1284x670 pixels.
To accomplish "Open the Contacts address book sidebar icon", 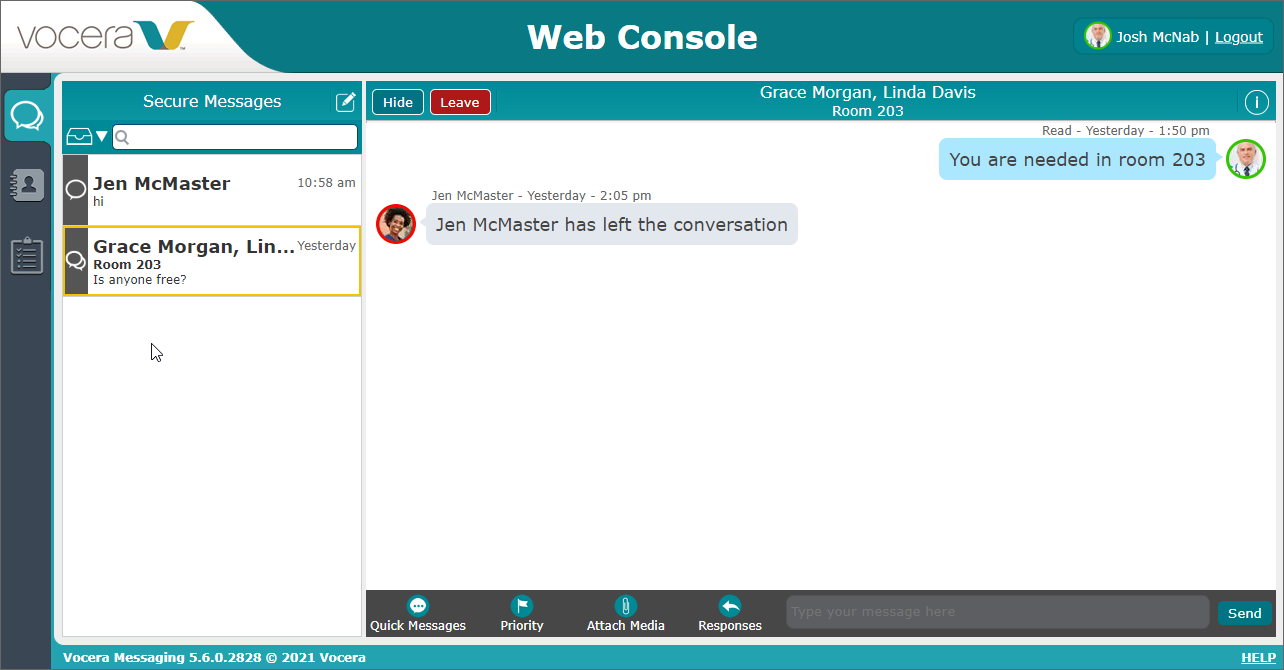I will point(27,185).
